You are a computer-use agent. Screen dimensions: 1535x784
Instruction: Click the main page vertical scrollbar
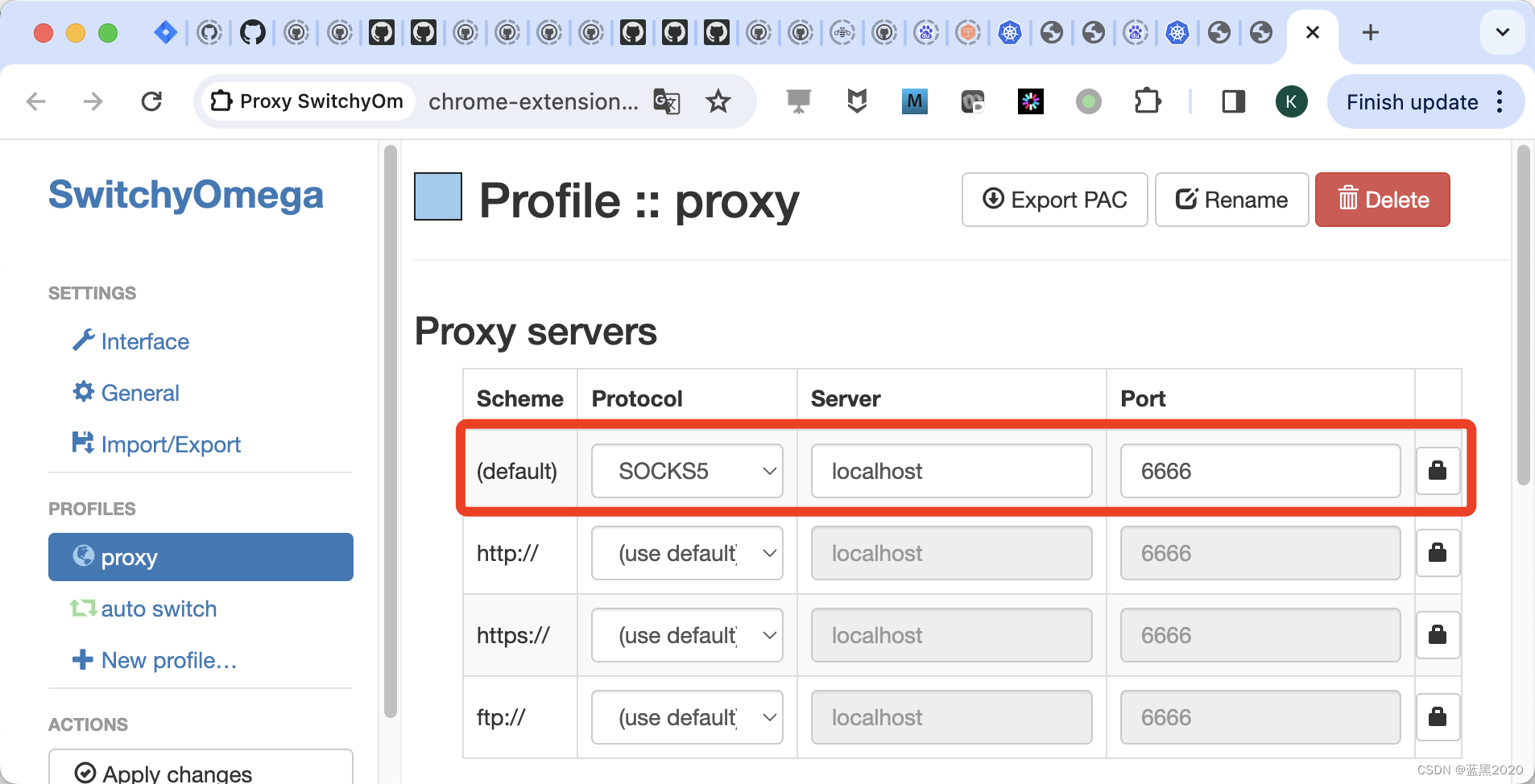1522,314
